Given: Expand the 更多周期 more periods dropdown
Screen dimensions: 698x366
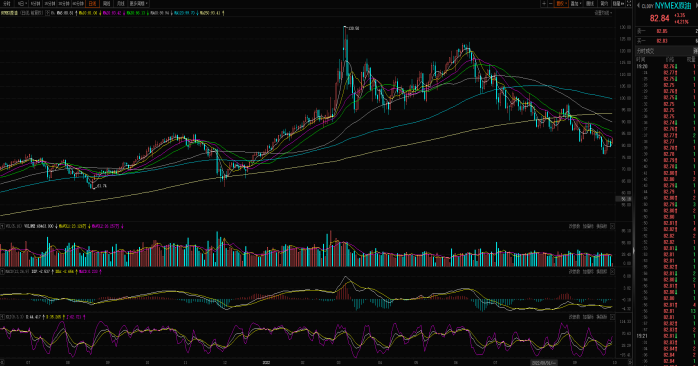Looking at the screenshot, I should tap(138, 4).
